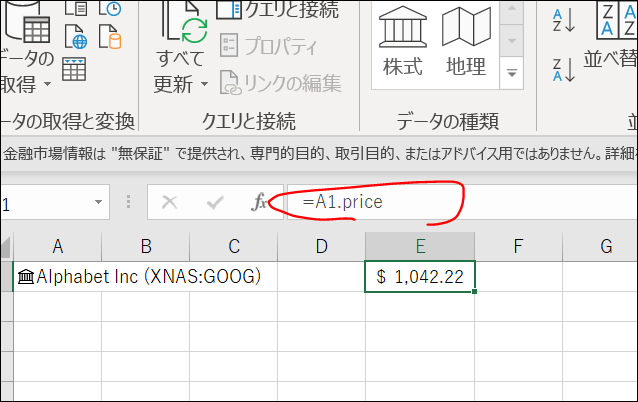Select column A header
This screenshot has width=638, height=402.
coord(57,246)
